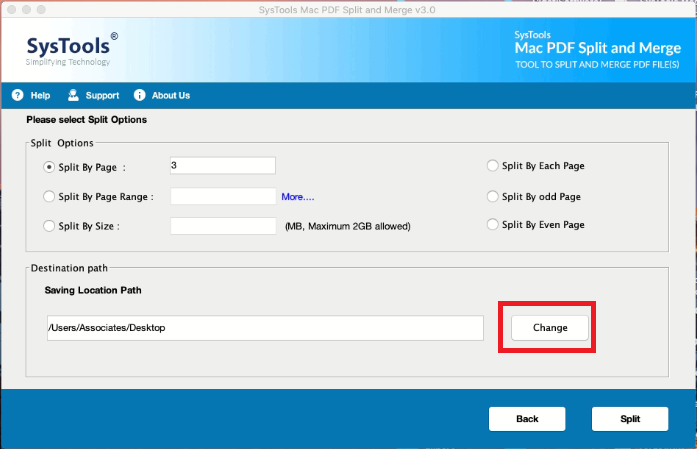This screenshot has height=449, width=697.
Task: Click the 'Saving Location Path' label
Action: point(93,290)
